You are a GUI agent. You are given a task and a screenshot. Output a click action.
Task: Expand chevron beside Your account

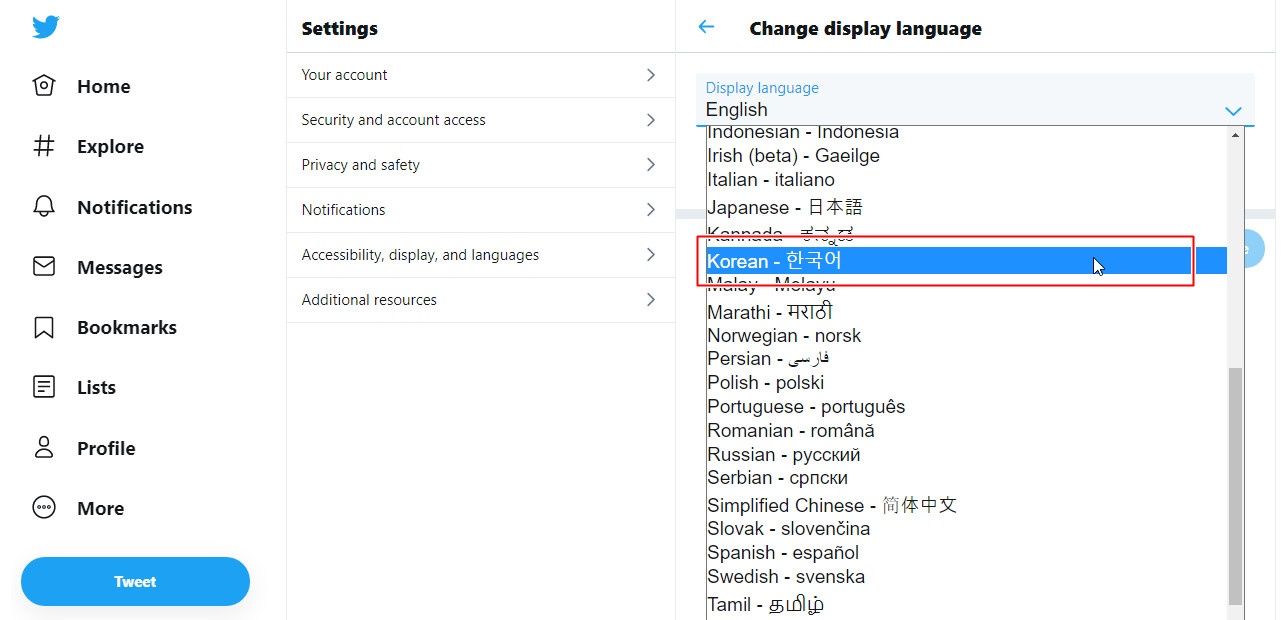pos(651,75)
